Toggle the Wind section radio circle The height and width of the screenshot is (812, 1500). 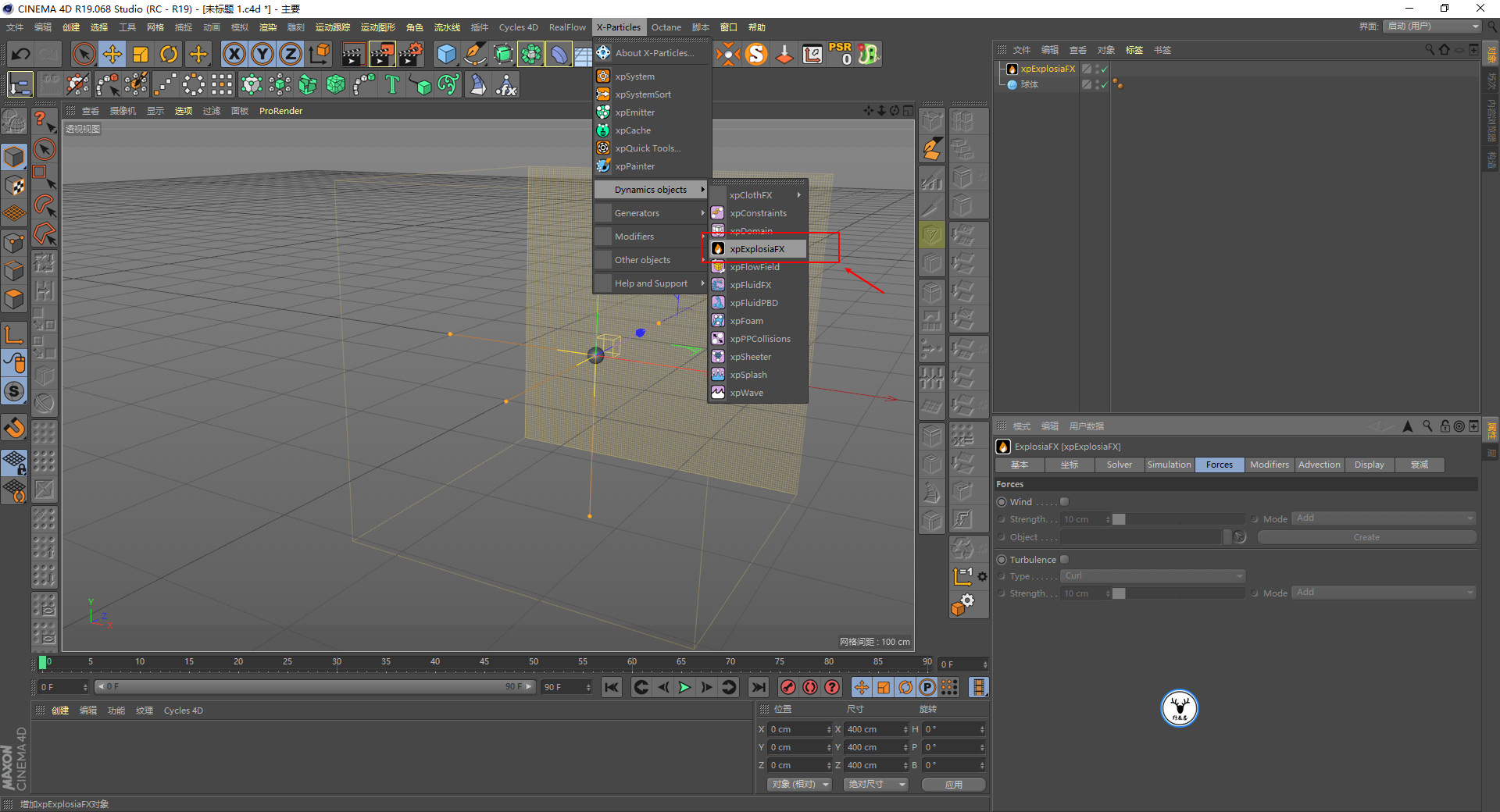pos(1002,502)
